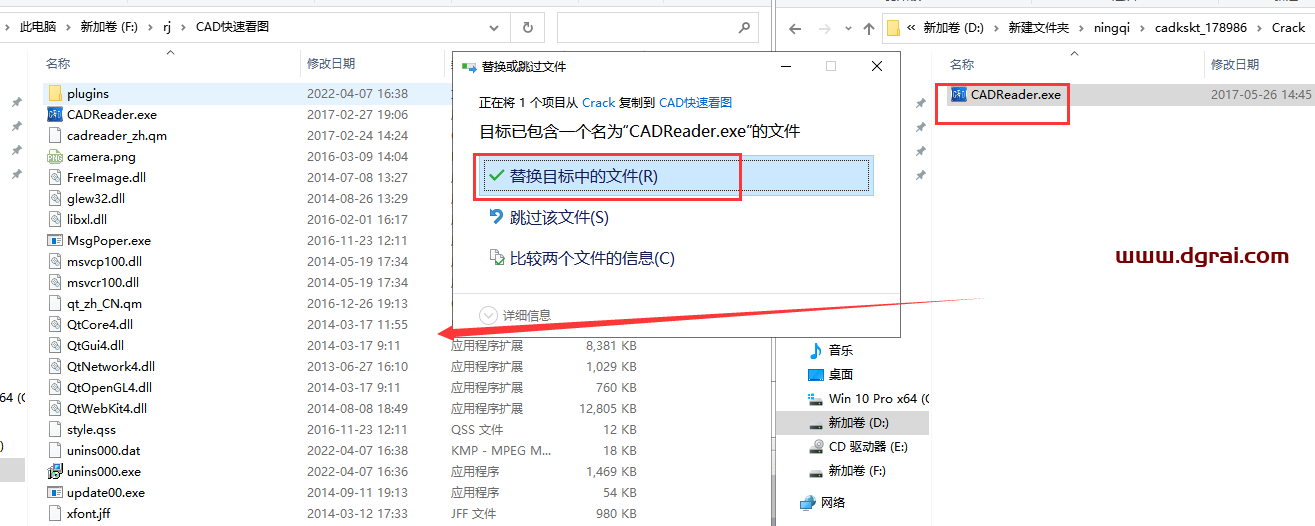The height and width of the screenshot is (526, 1315).
Task: Select 新加卷 (D:) in navigation pane
Action: (858, 422)
